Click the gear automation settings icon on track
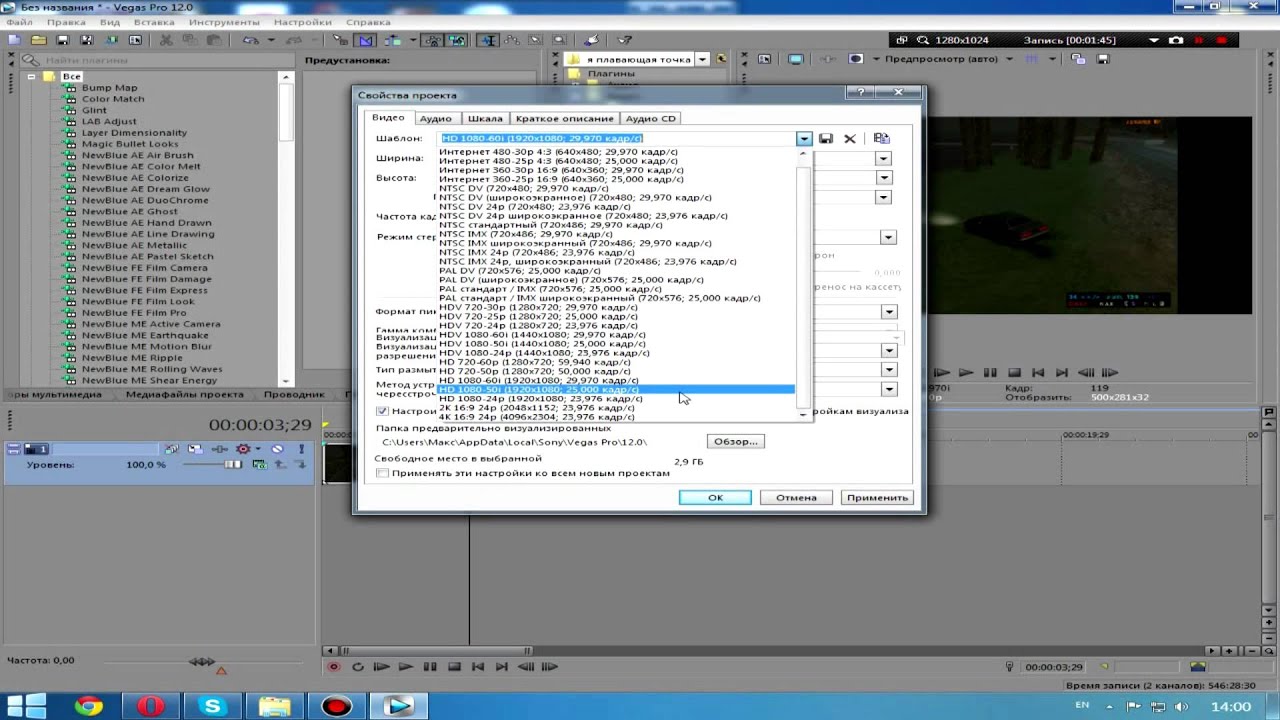 (242, 449)
